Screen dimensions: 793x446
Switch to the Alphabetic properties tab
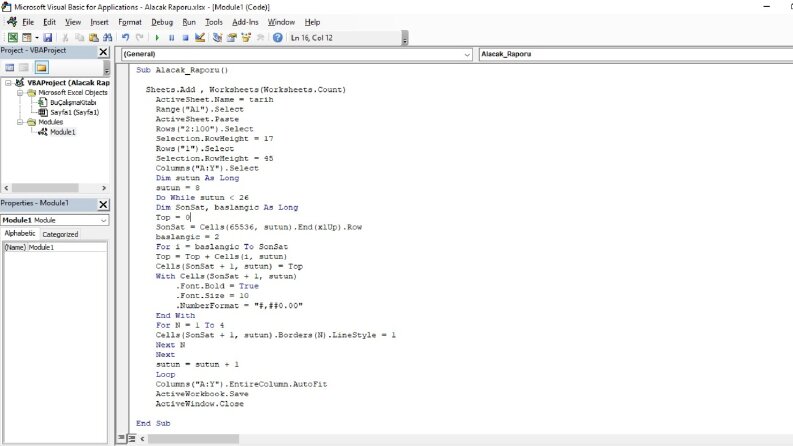pos(20,233)
